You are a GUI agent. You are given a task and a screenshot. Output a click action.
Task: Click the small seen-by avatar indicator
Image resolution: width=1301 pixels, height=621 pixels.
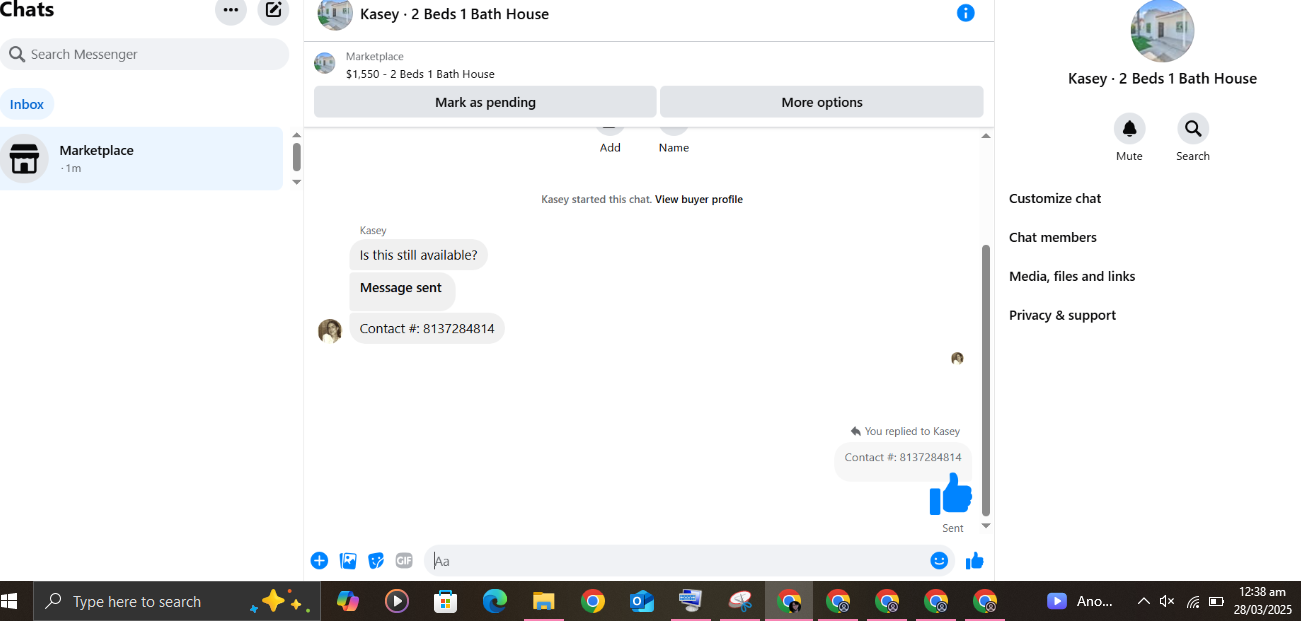[957, 358]
